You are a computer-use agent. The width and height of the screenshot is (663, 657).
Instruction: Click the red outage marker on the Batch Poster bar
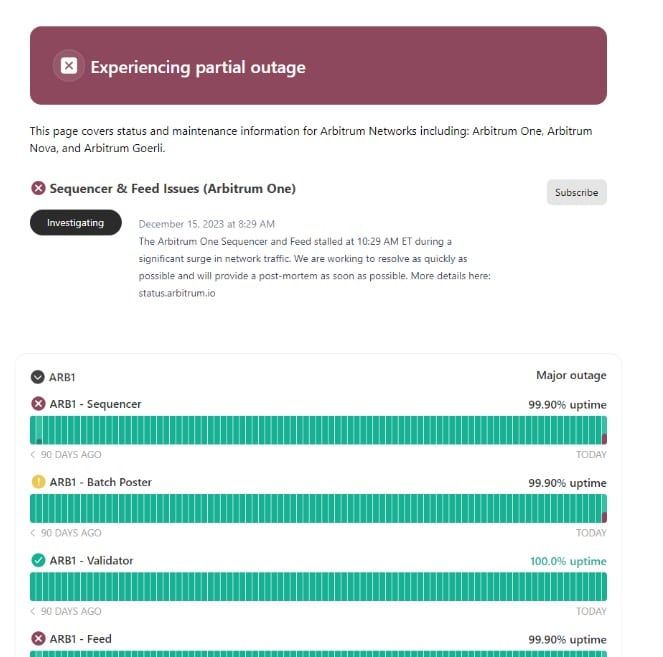[604, 517]
